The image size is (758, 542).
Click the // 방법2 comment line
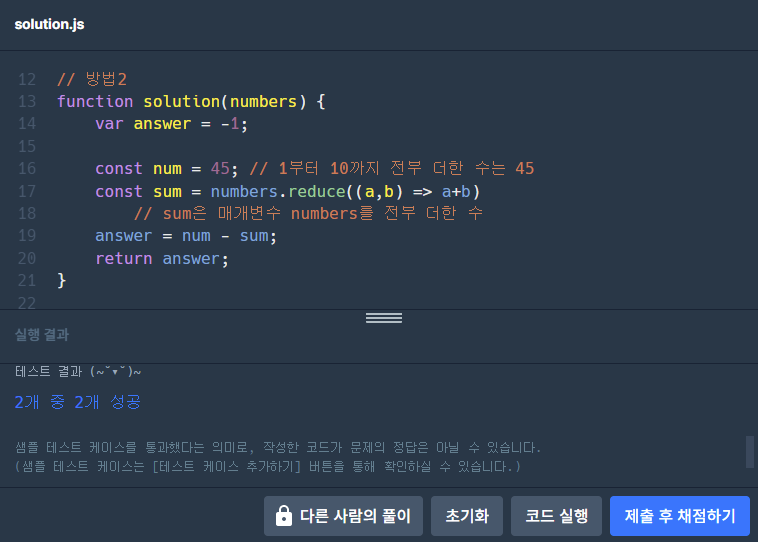[92, 79]
